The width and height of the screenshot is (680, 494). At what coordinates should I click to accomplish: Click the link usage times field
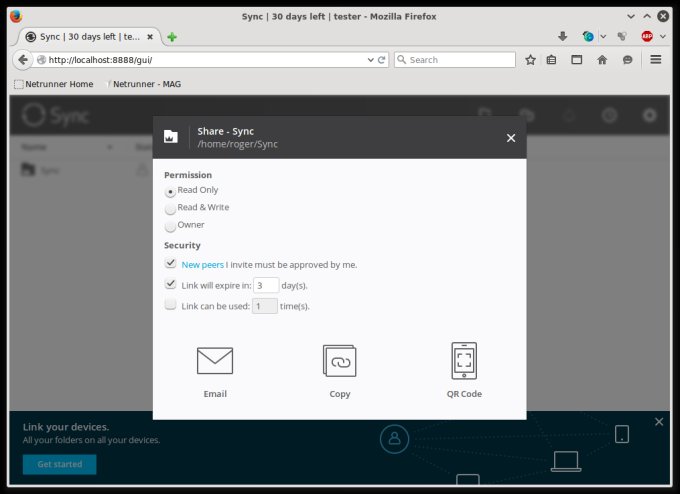265,306
